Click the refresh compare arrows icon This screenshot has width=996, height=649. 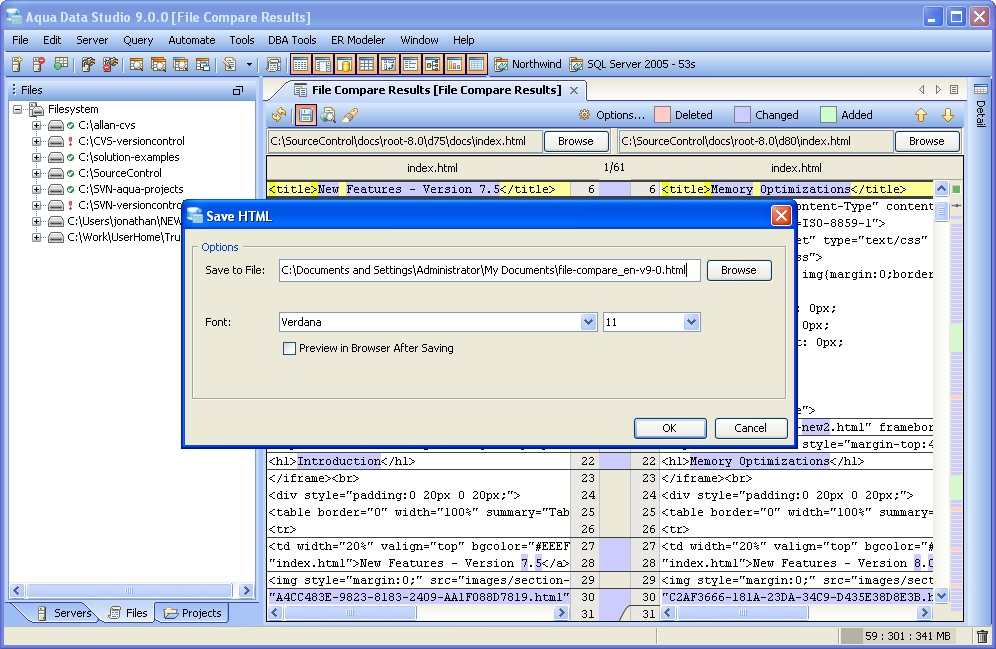[x=279, y=115]
